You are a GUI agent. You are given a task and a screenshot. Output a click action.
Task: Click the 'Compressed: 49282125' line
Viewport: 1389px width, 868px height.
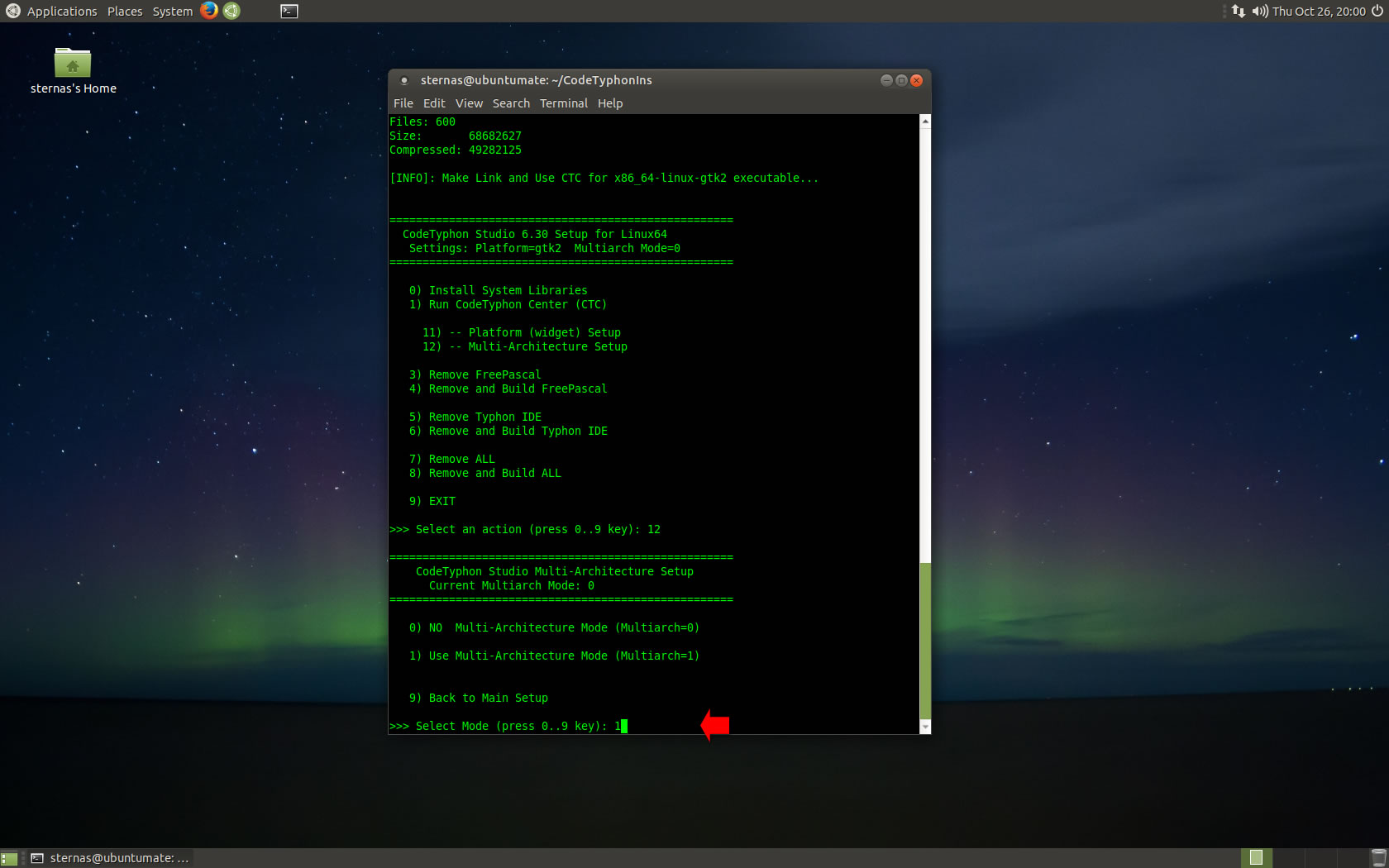pos(456,150)
